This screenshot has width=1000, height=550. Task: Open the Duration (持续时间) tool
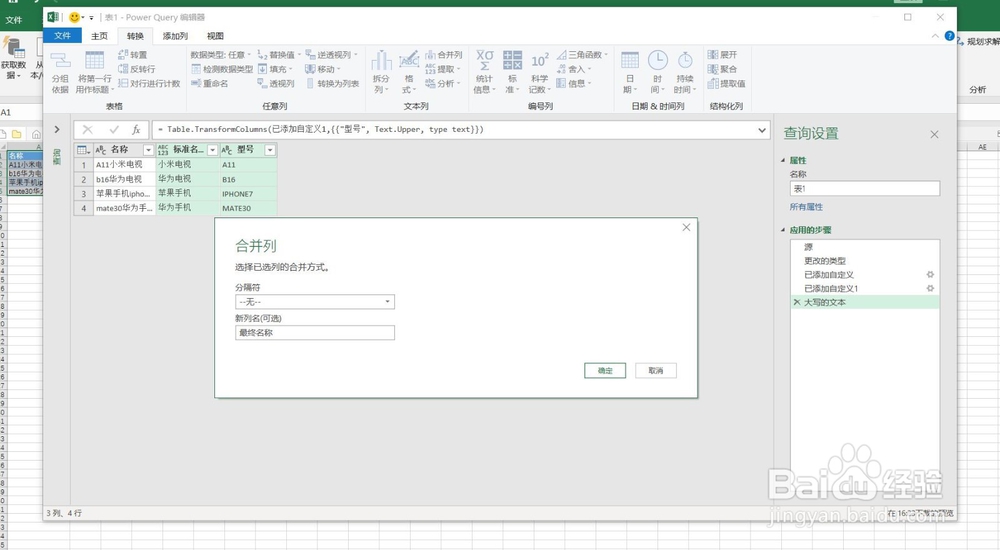click(684, 72)
